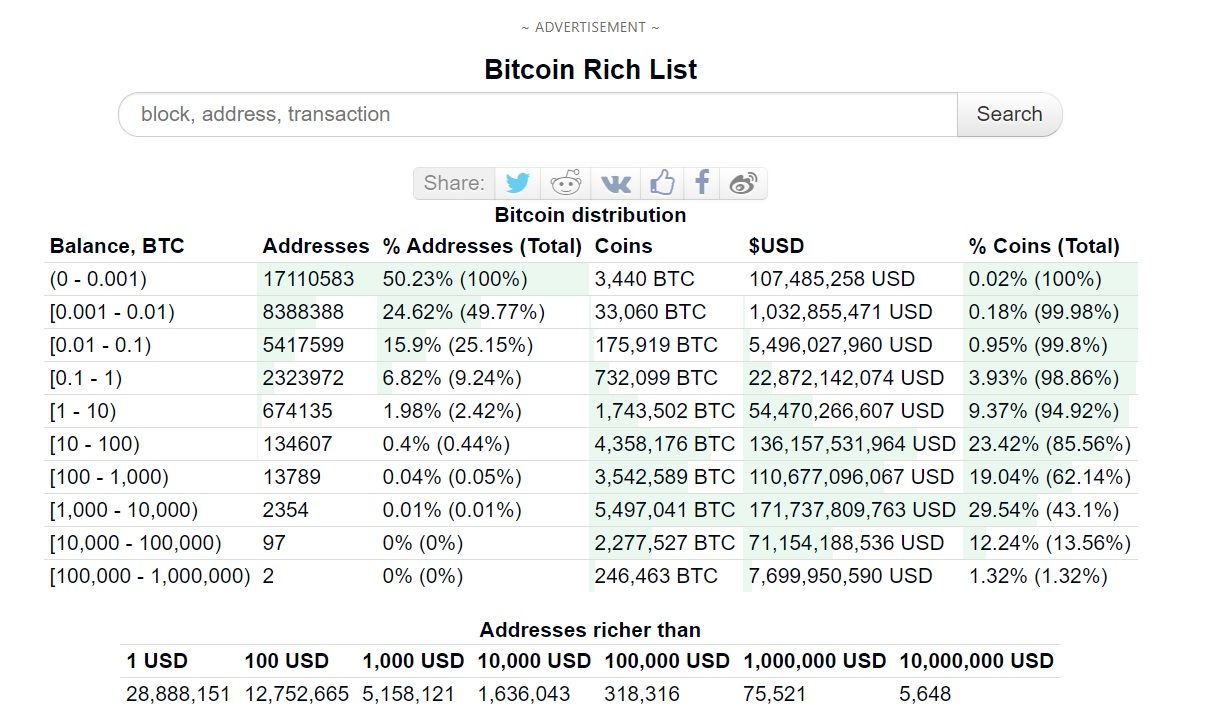Focus the block, address, transaction search field
Viewport: 1218px width, 714px height.
(x=538, y=114)
